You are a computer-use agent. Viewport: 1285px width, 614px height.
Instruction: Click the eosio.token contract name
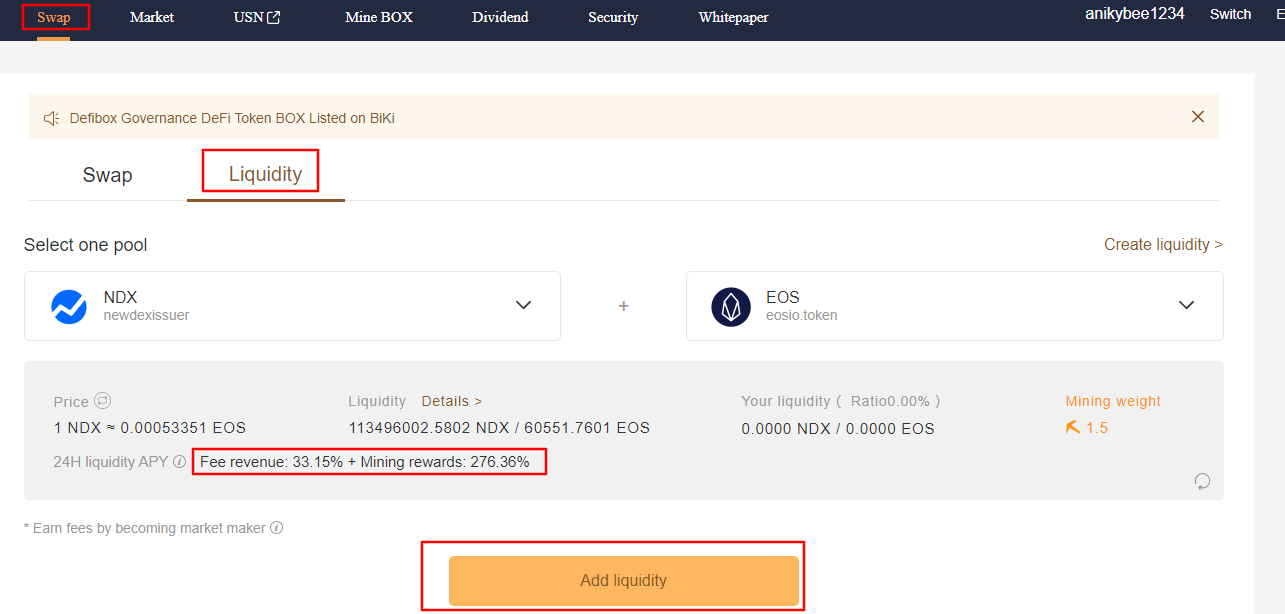point(802,315)
